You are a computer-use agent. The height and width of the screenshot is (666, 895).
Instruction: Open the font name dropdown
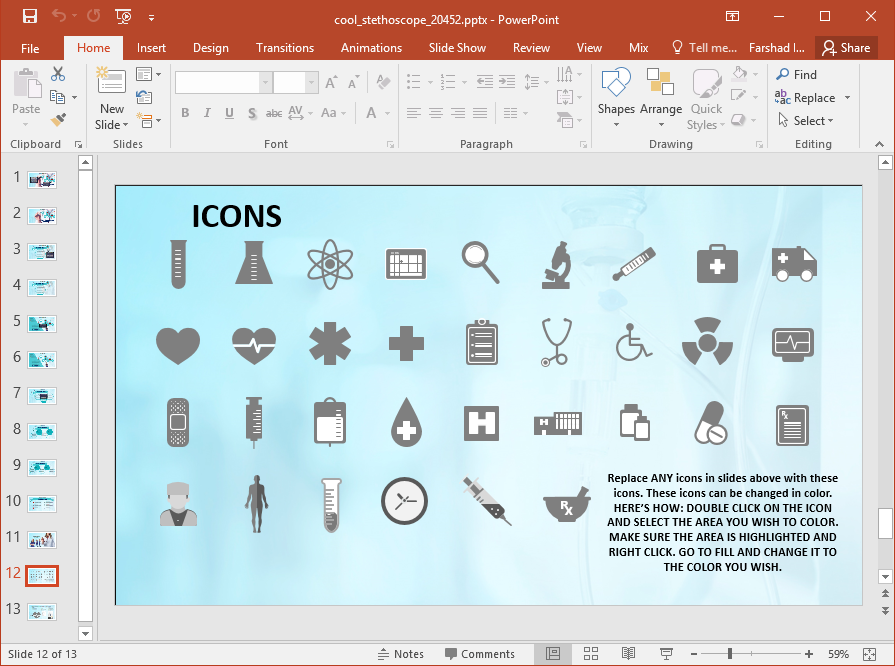pyautogui.click(x=264, y=81)
